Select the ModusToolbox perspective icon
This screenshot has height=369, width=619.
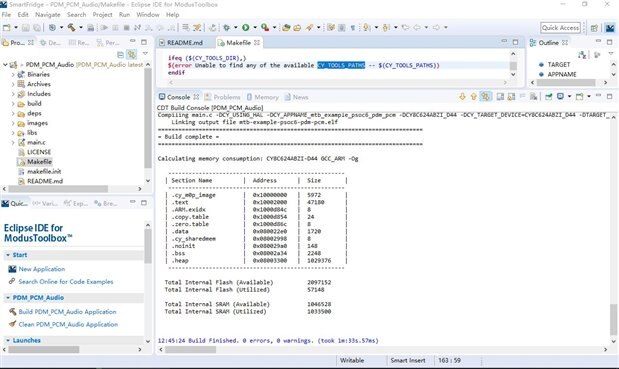click(610, 28)
